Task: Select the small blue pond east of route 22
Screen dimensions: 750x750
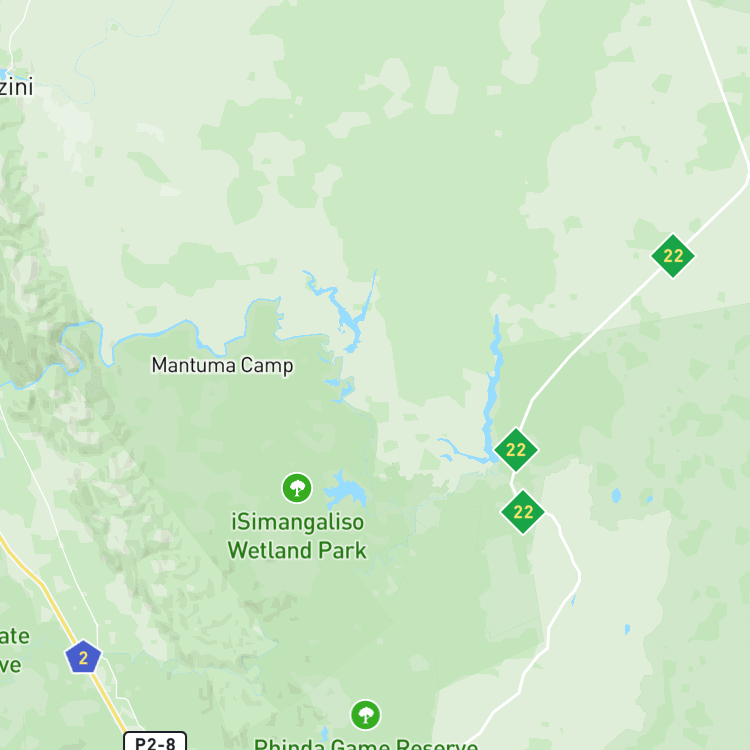Action: (x=616, y=496)
